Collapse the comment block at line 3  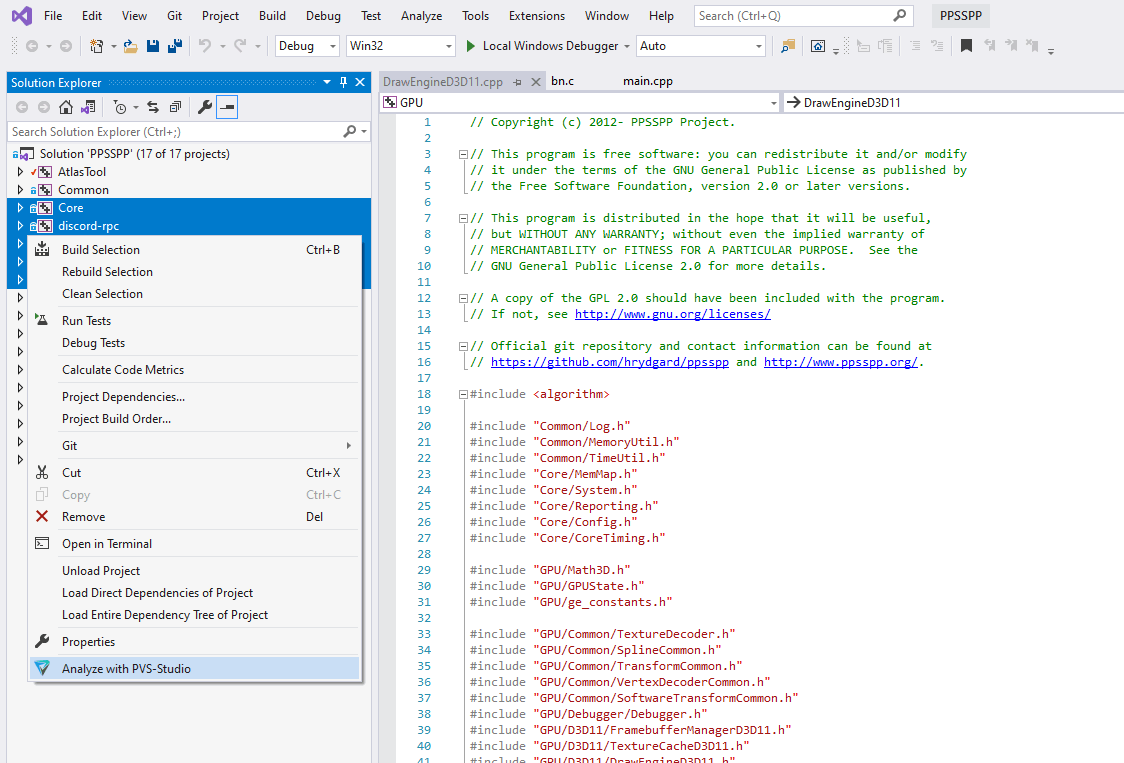point(463,154)
